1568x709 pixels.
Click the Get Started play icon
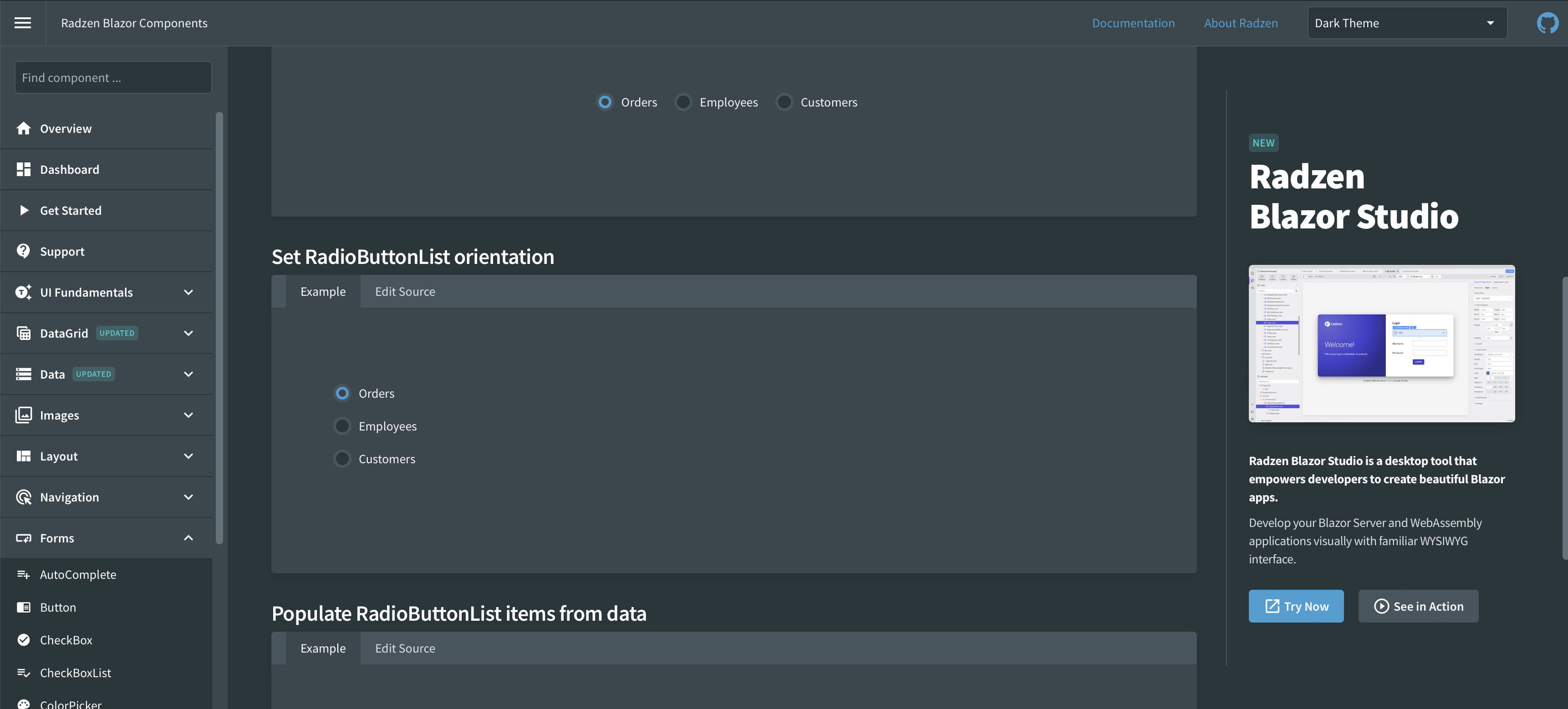pyautogui.click(x=24, y=210)
